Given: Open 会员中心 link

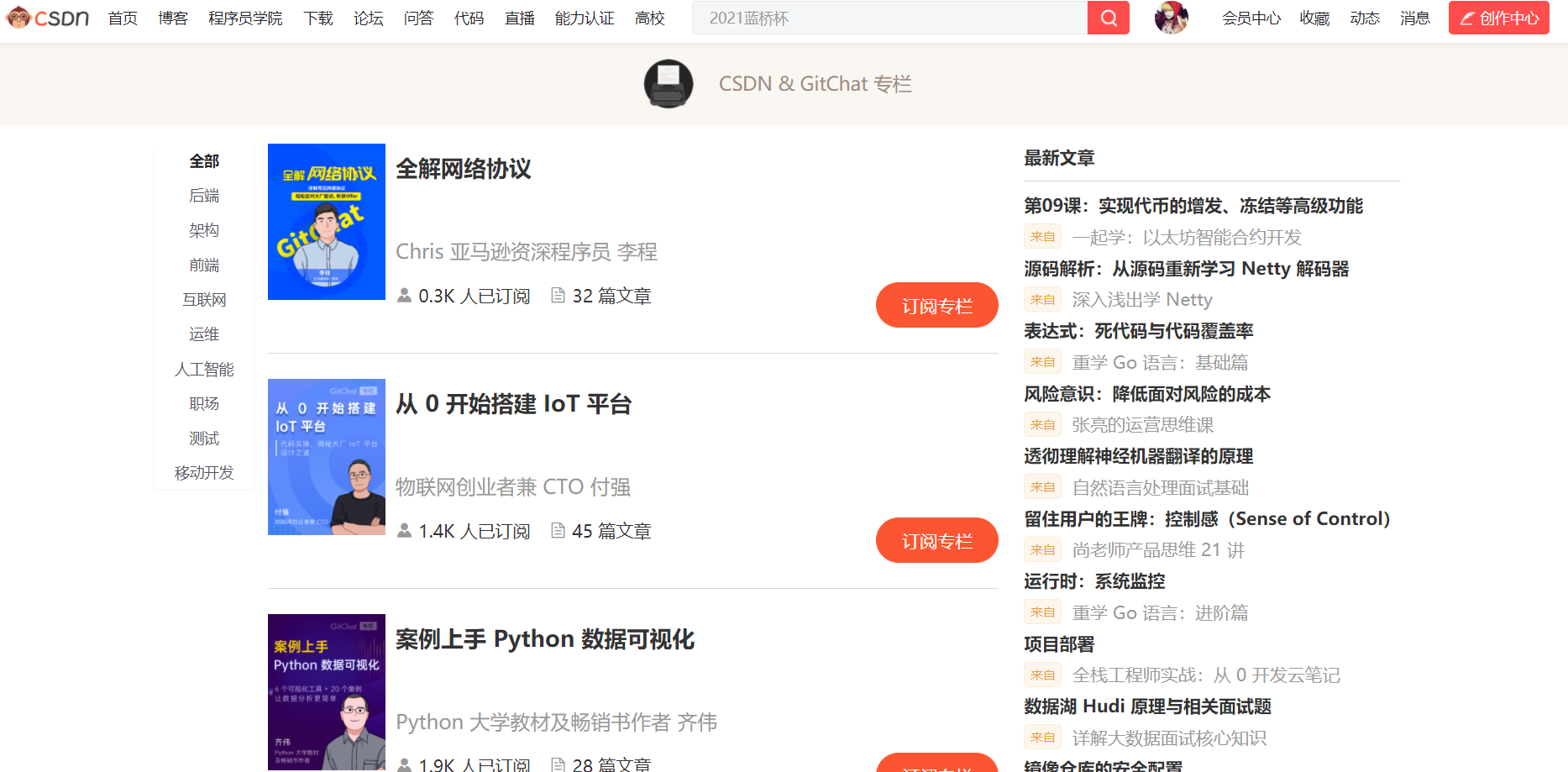Looking at the screenshot, I should (1251, 18).
